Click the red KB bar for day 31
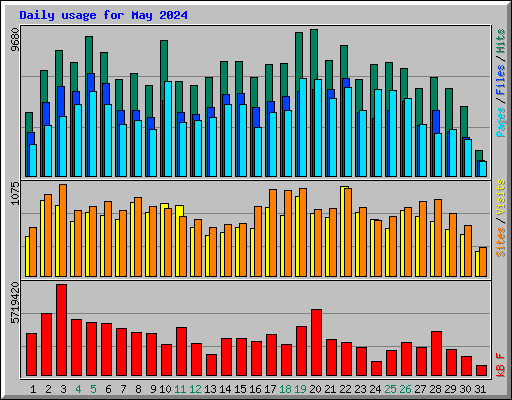512x400 pixels. (x=481, y=371)
